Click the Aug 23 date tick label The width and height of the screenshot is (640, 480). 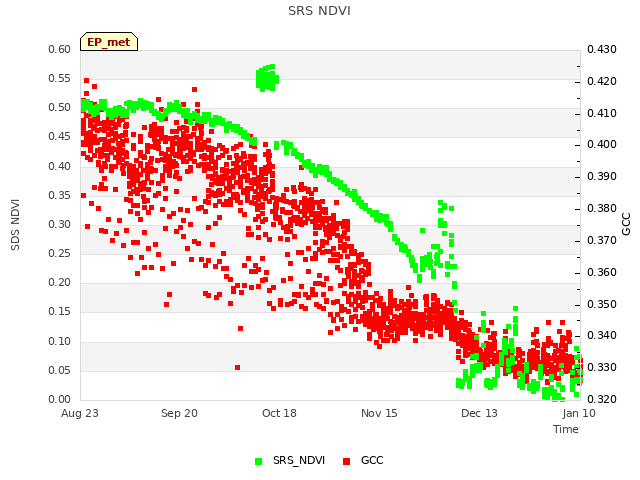pos(80,413)
